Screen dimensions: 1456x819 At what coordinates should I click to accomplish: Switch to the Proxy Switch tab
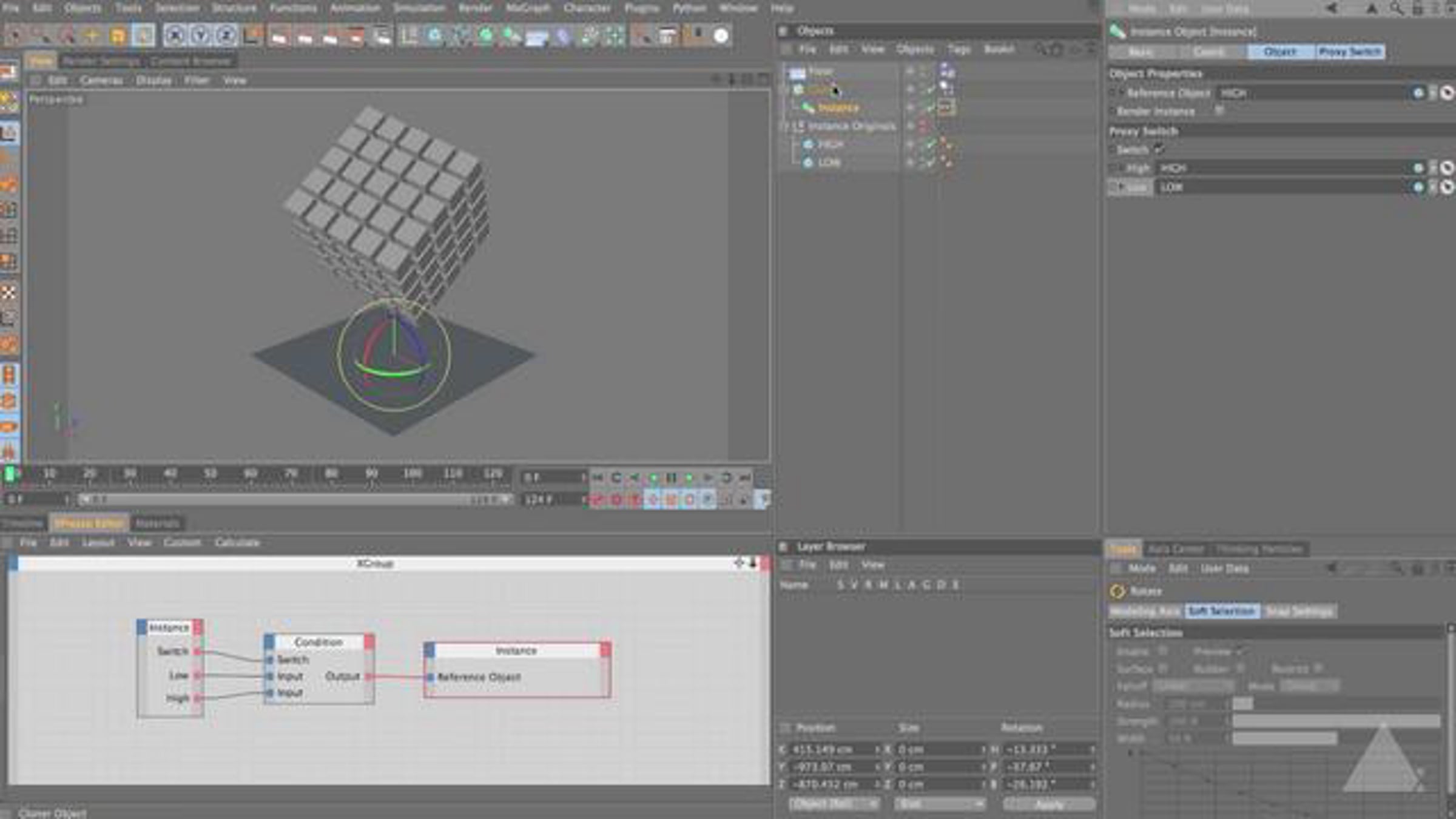pos(1349,52)
